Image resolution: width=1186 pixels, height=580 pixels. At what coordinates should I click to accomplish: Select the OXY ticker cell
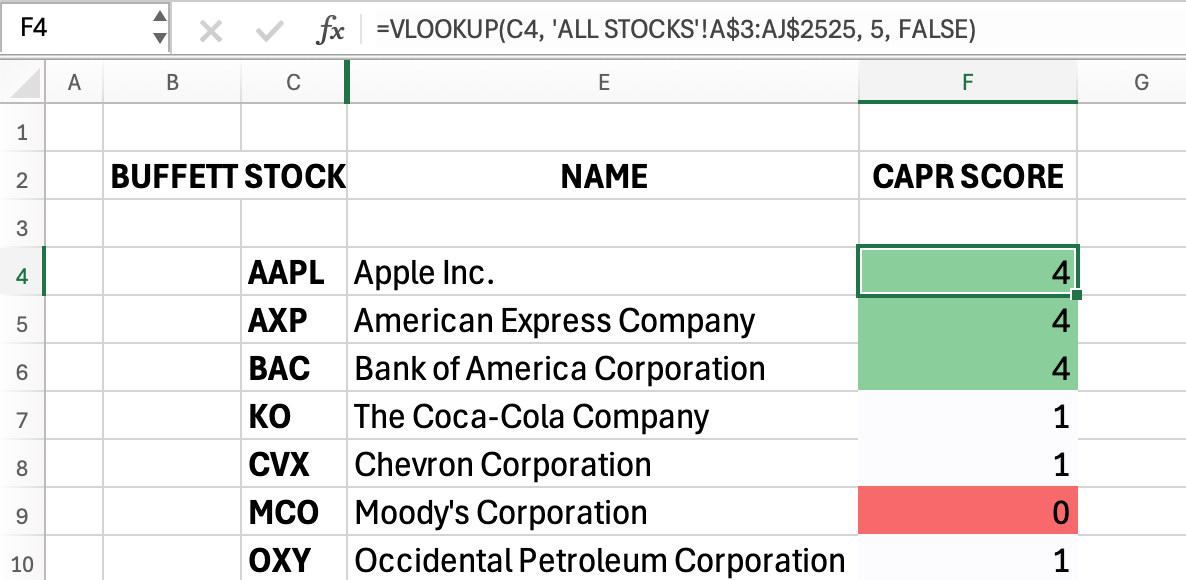(293, 561)
